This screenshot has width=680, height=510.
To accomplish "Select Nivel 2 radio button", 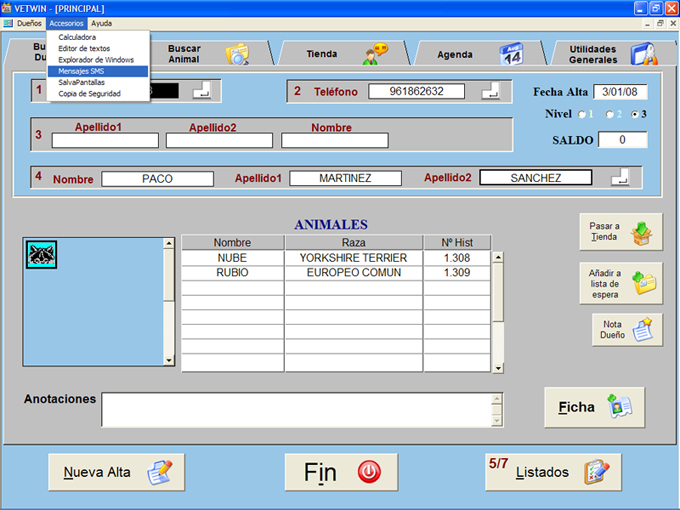I will 609,114.
